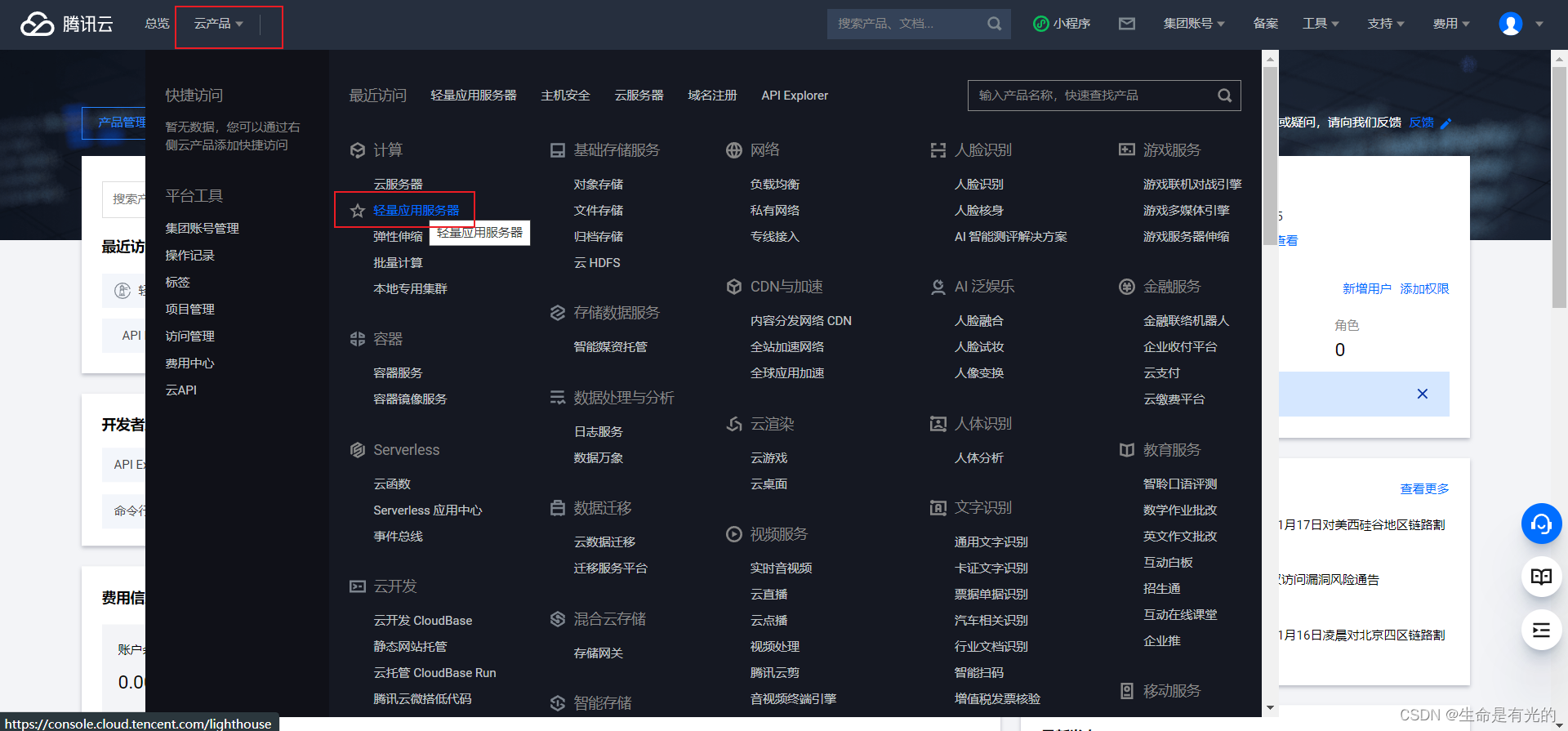Click the page scrollbar thumb
The width and height of the screenshot is (1568, 731).
pos(1559,186)
